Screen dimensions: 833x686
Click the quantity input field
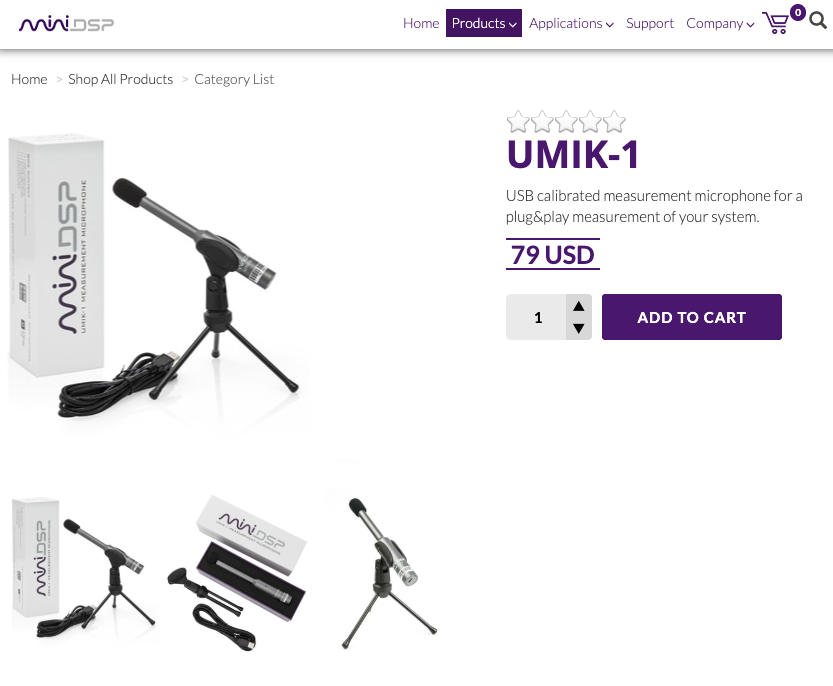pyautogui.click(x=537, y=317)
